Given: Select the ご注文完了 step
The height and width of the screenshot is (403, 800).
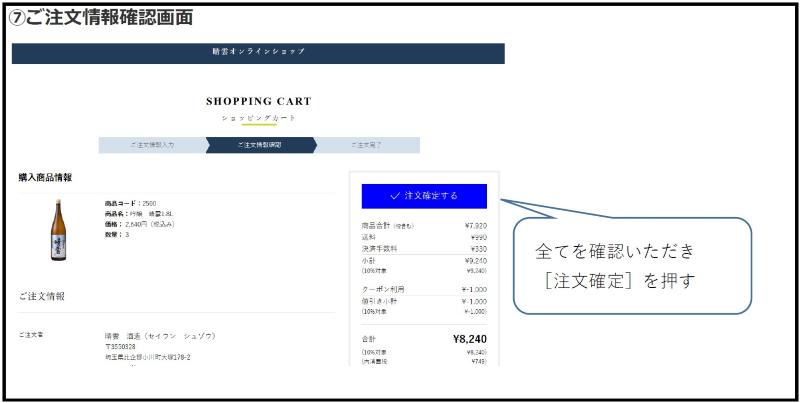Looking at the screenshot, I should tap(366, 145).
